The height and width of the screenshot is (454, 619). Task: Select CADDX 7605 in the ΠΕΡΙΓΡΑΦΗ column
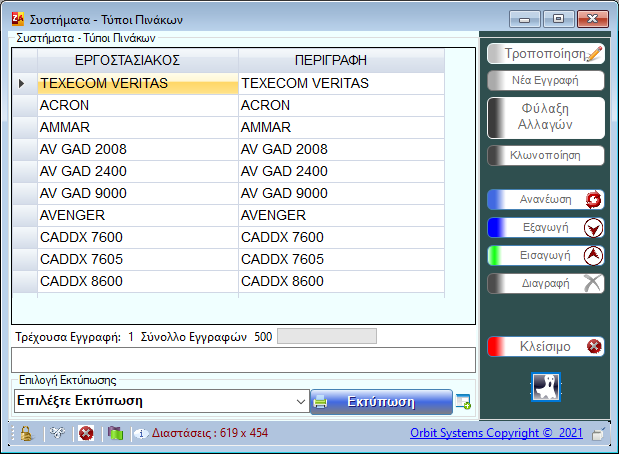341,260
